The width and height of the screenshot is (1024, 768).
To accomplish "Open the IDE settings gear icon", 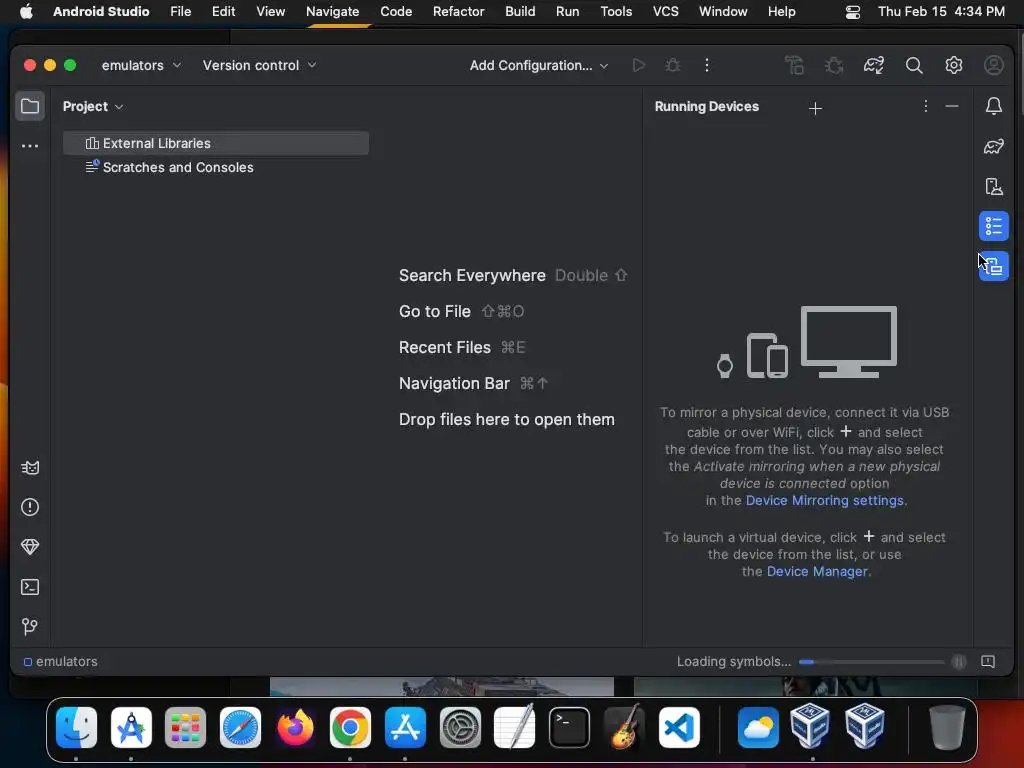I will 954,65.
